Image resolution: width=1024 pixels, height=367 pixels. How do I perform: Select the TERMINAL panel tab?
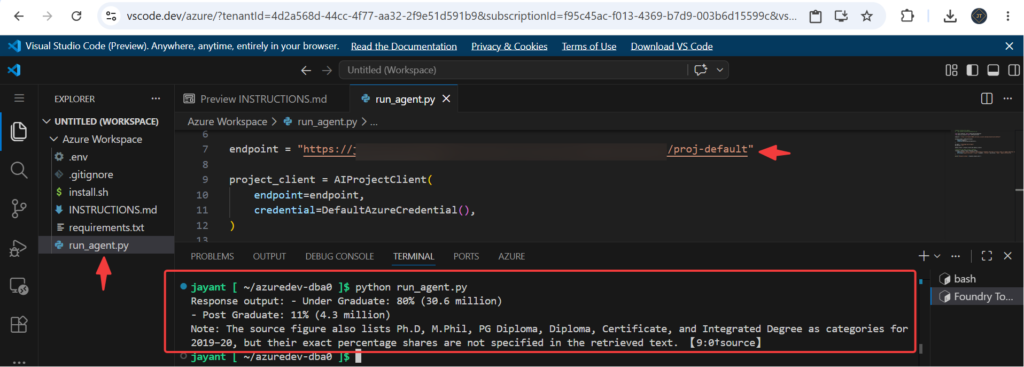413,257
